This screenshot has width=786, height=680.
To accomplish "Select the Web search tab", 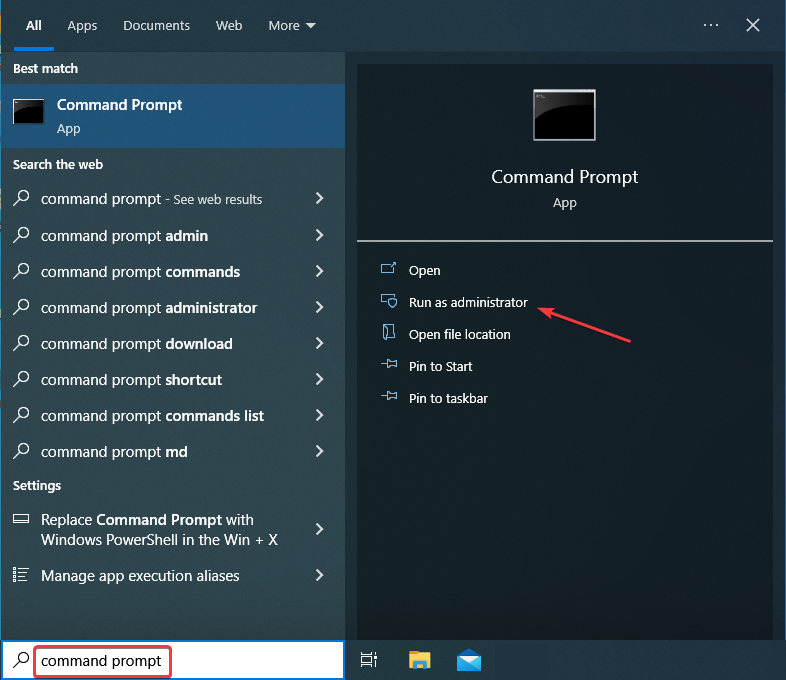I will tap(229, 25).
